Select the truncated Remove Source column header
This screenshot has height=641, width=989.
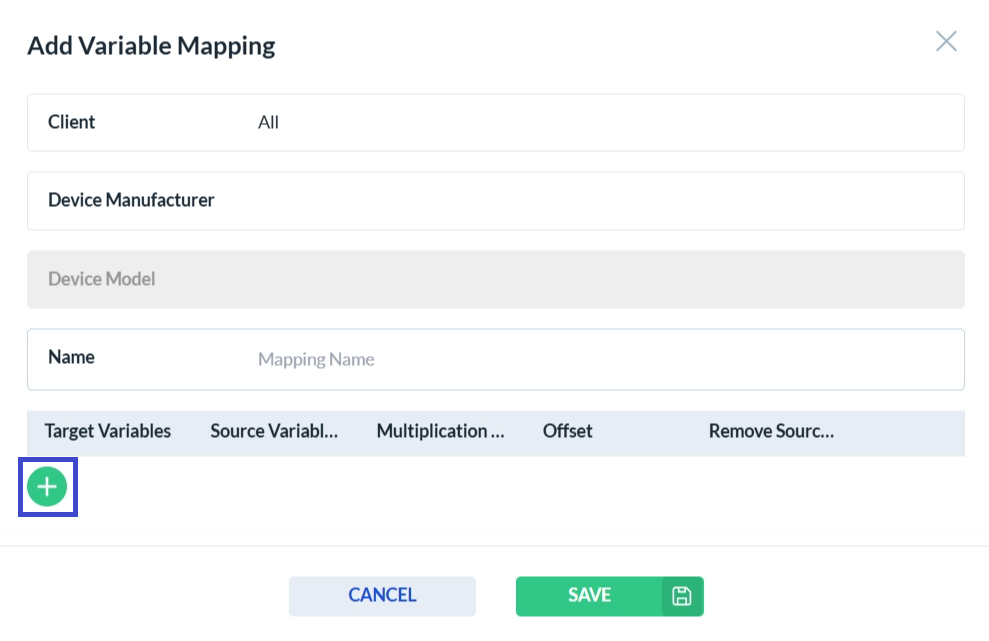pos(771,431)
